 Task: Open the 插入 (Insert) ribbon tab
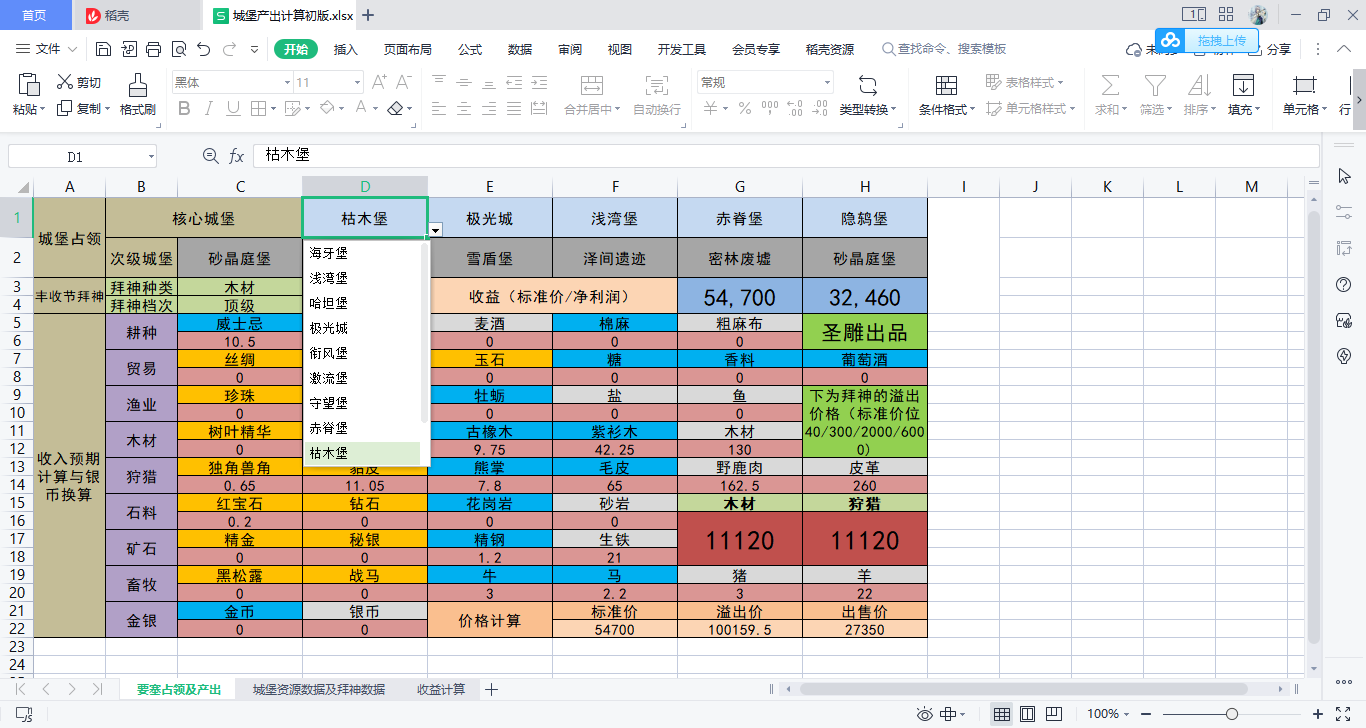tap(346, 49)
